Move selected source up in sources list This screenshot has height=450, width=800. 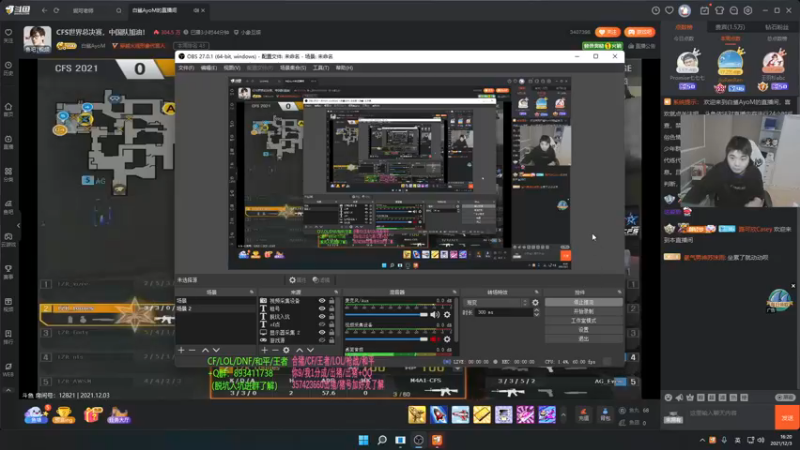(299, 350)
